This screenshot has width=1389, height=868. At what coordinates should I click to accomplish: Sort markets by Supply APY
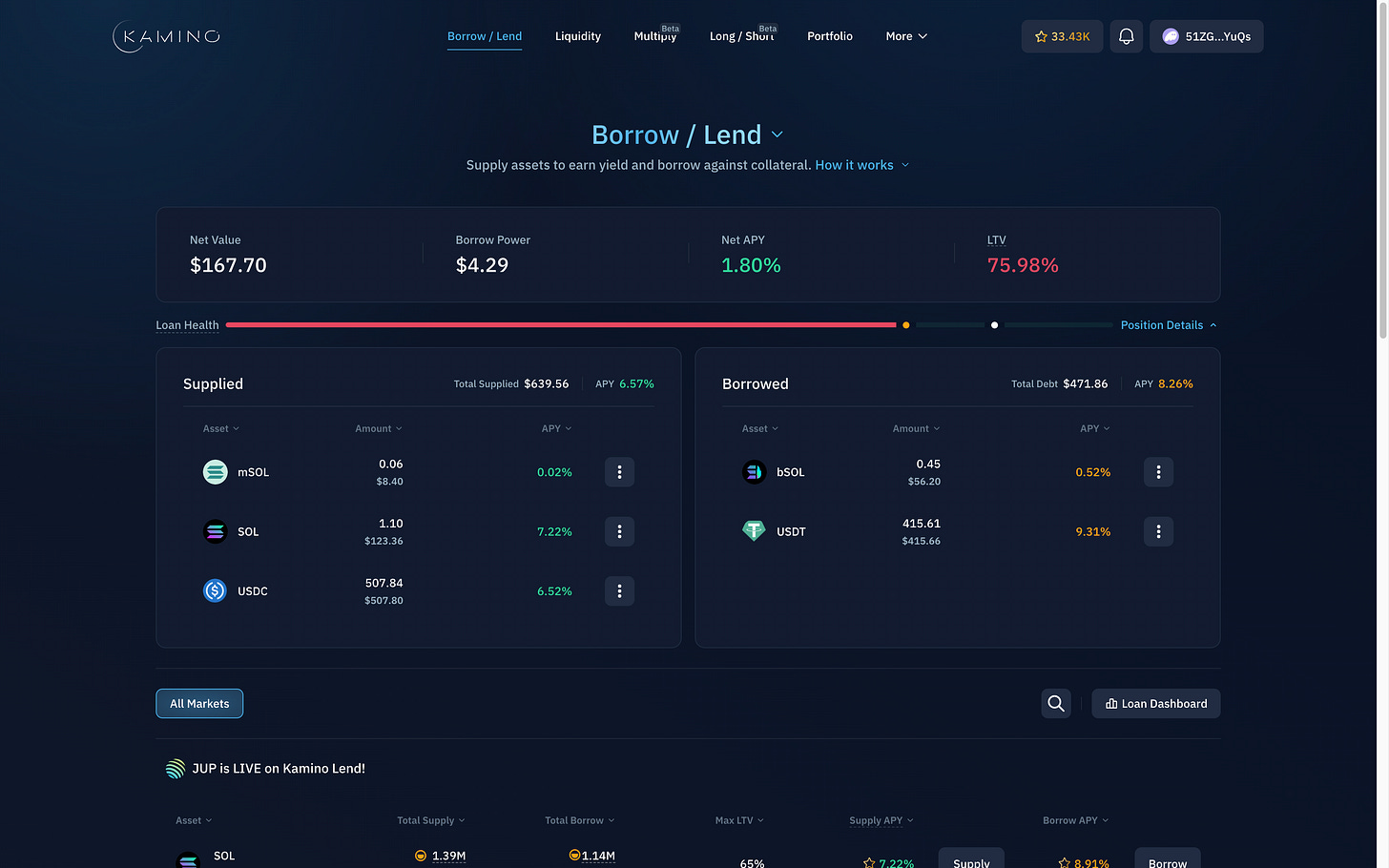(x=881, y=820)
